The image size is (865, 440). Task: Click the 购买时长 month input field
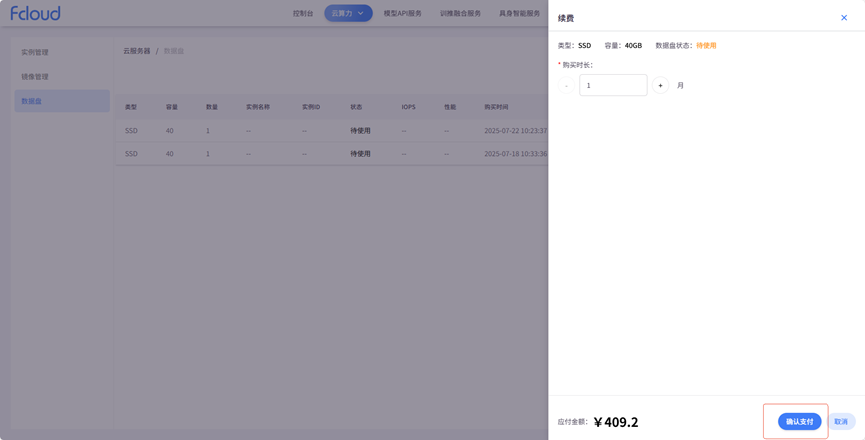point(613,86)
